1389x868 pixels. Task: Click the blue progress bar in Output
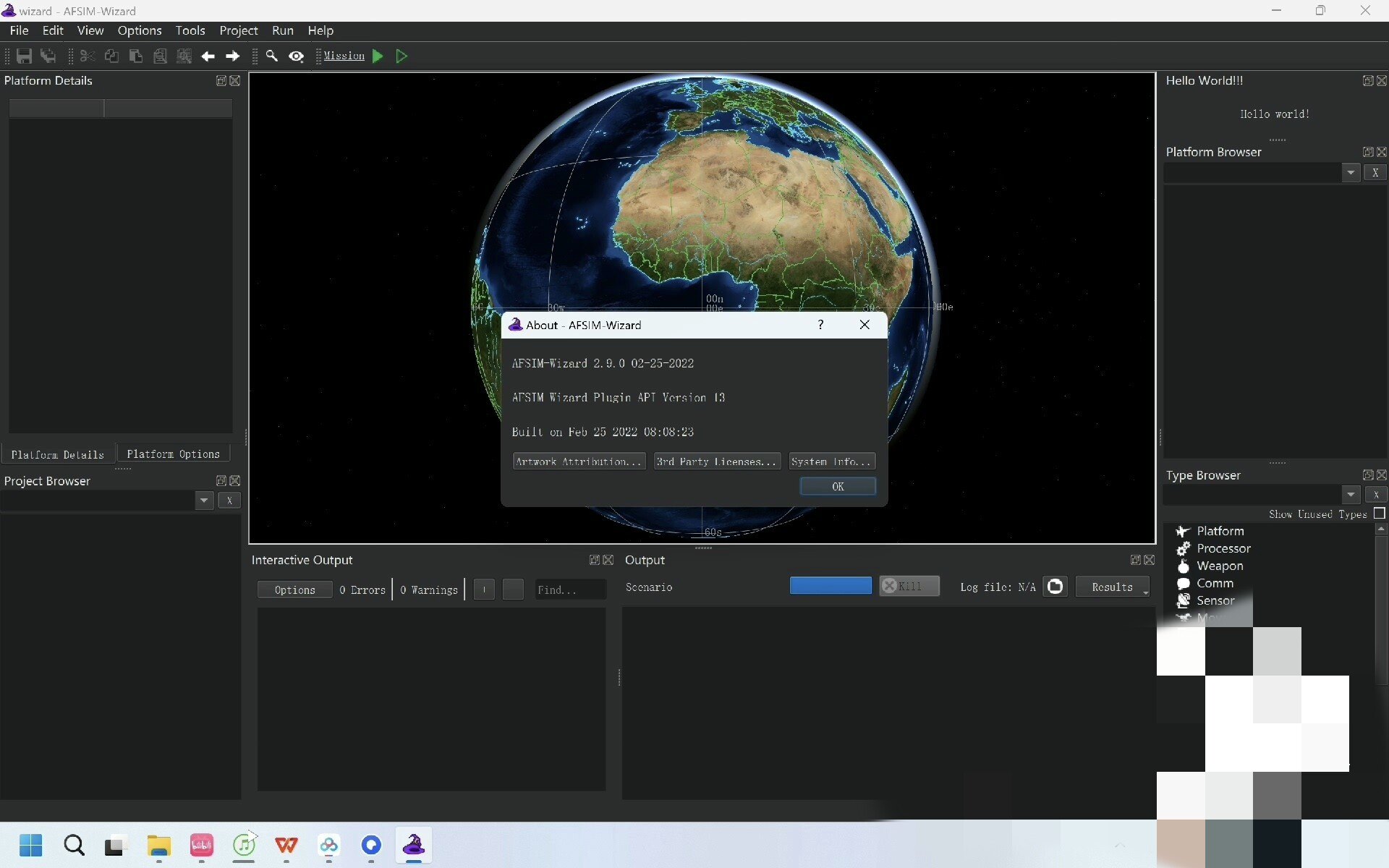831,585
